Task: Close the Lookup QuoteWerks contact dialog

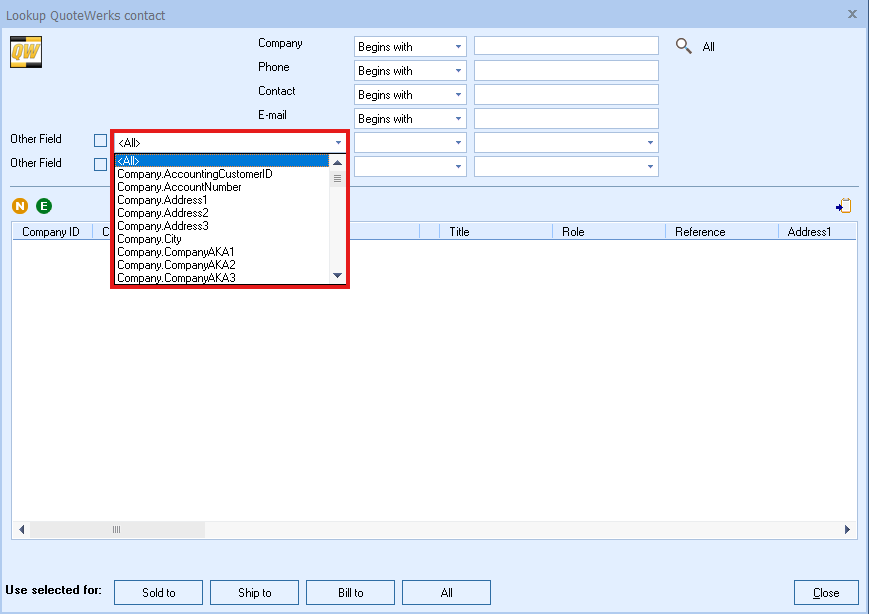Action: point(852,14)
